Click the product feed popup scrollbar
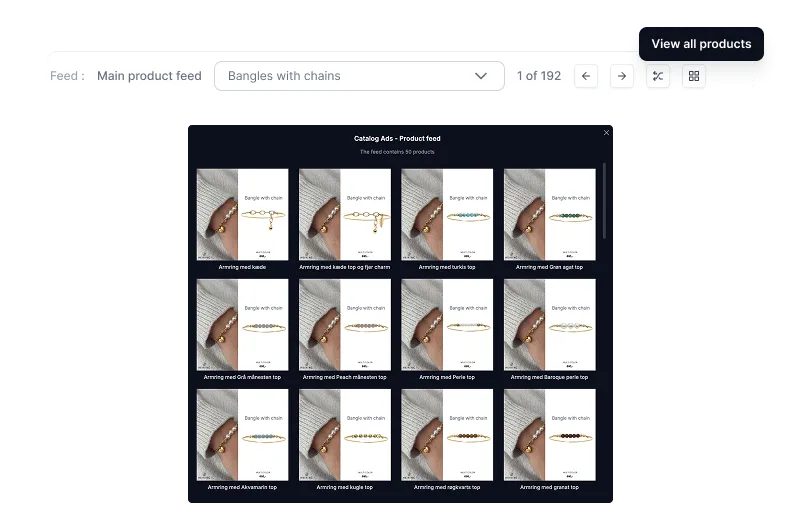The width and height of the screenshot is (800, 525). tap(605, 201)
